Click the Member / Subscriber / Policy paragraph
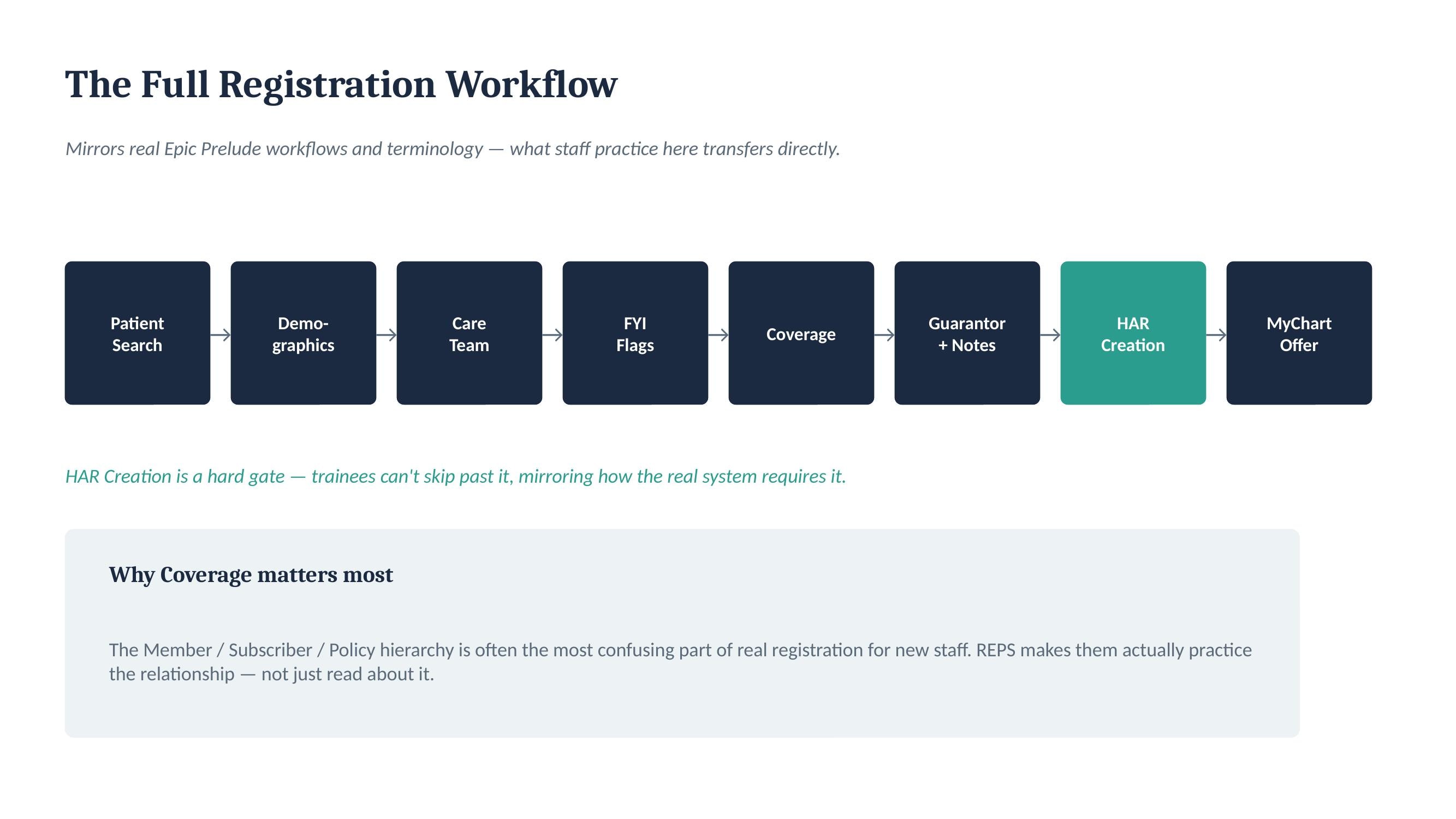Image resolution: width=1456 pixels, height=819 pixels. (x=681, y=662)
